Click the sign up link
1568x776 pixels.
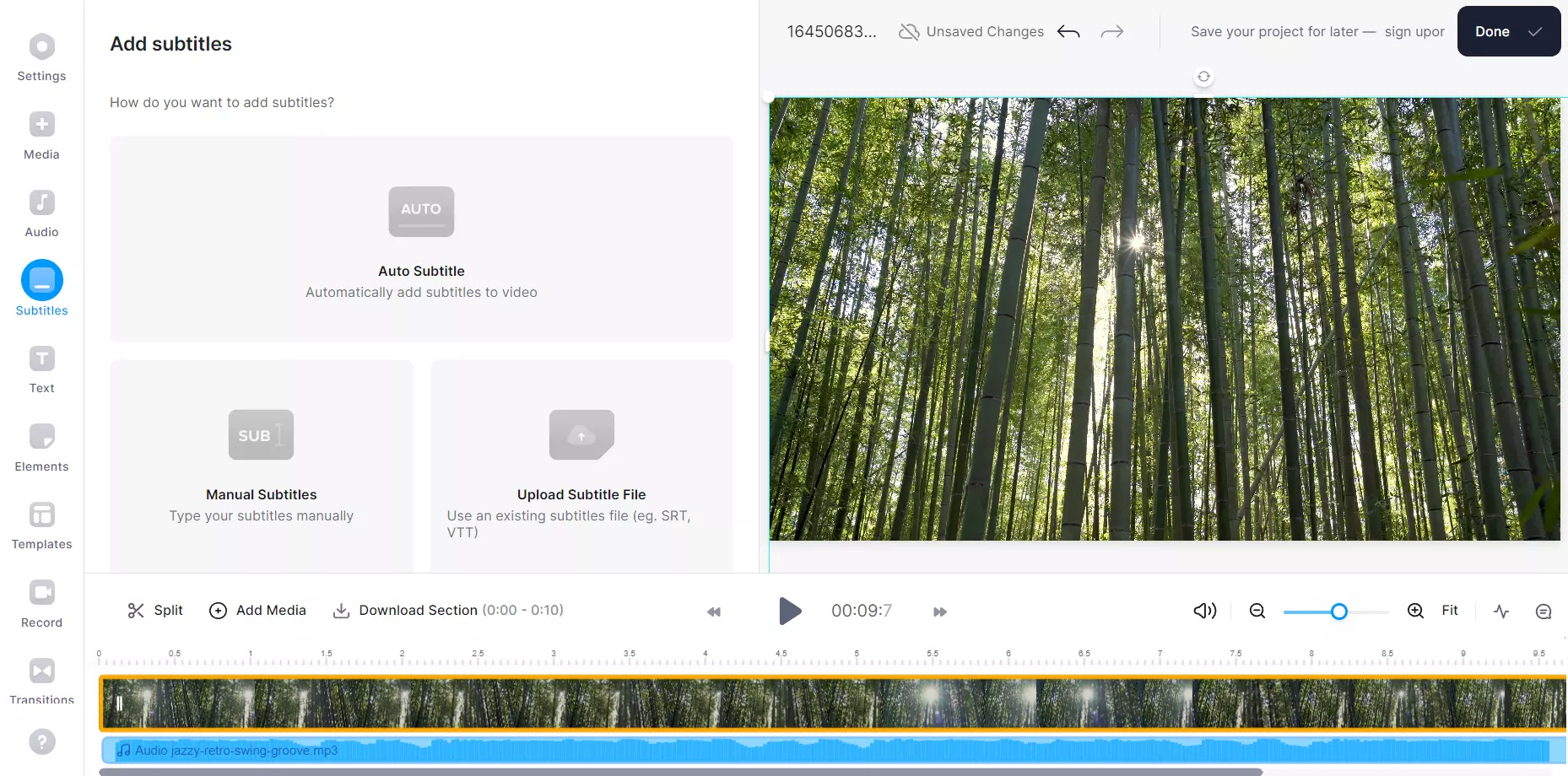coord(1414,32)
